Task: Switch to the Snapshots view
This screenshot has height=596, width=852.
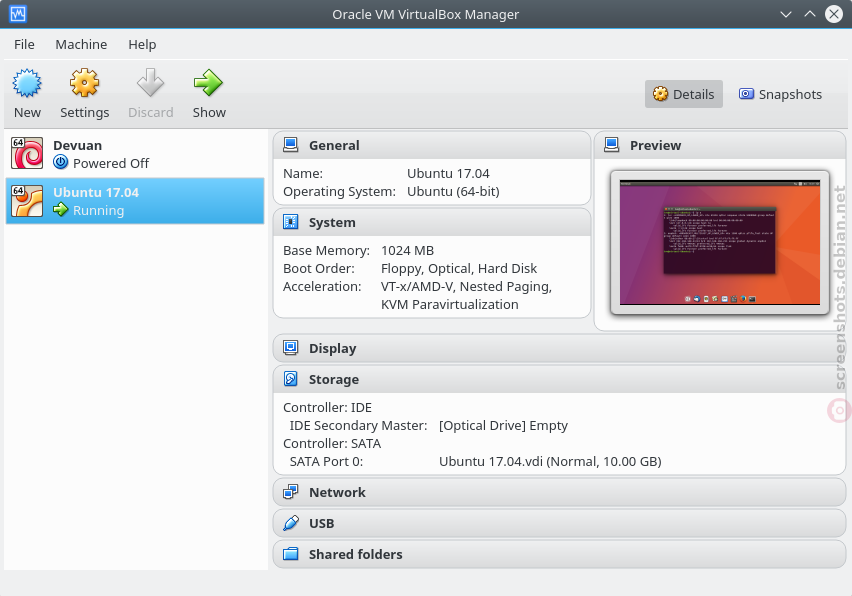Action: pos(780,94)
